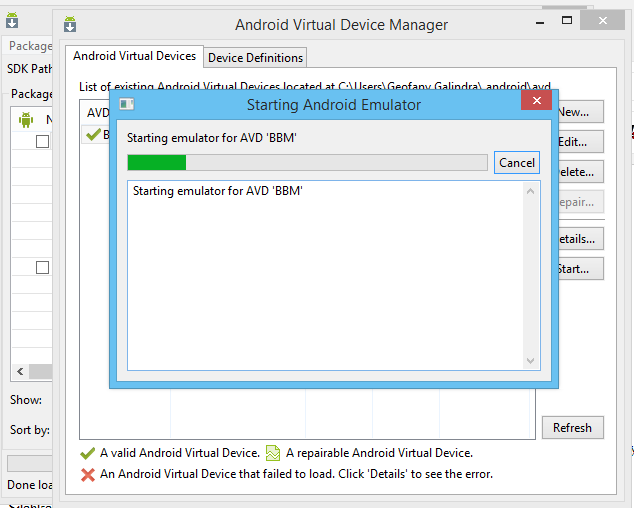The image size is (634, 508).
Task: Cancel the emulator startup
Action: pyautogui.click(x=517, y=163)
